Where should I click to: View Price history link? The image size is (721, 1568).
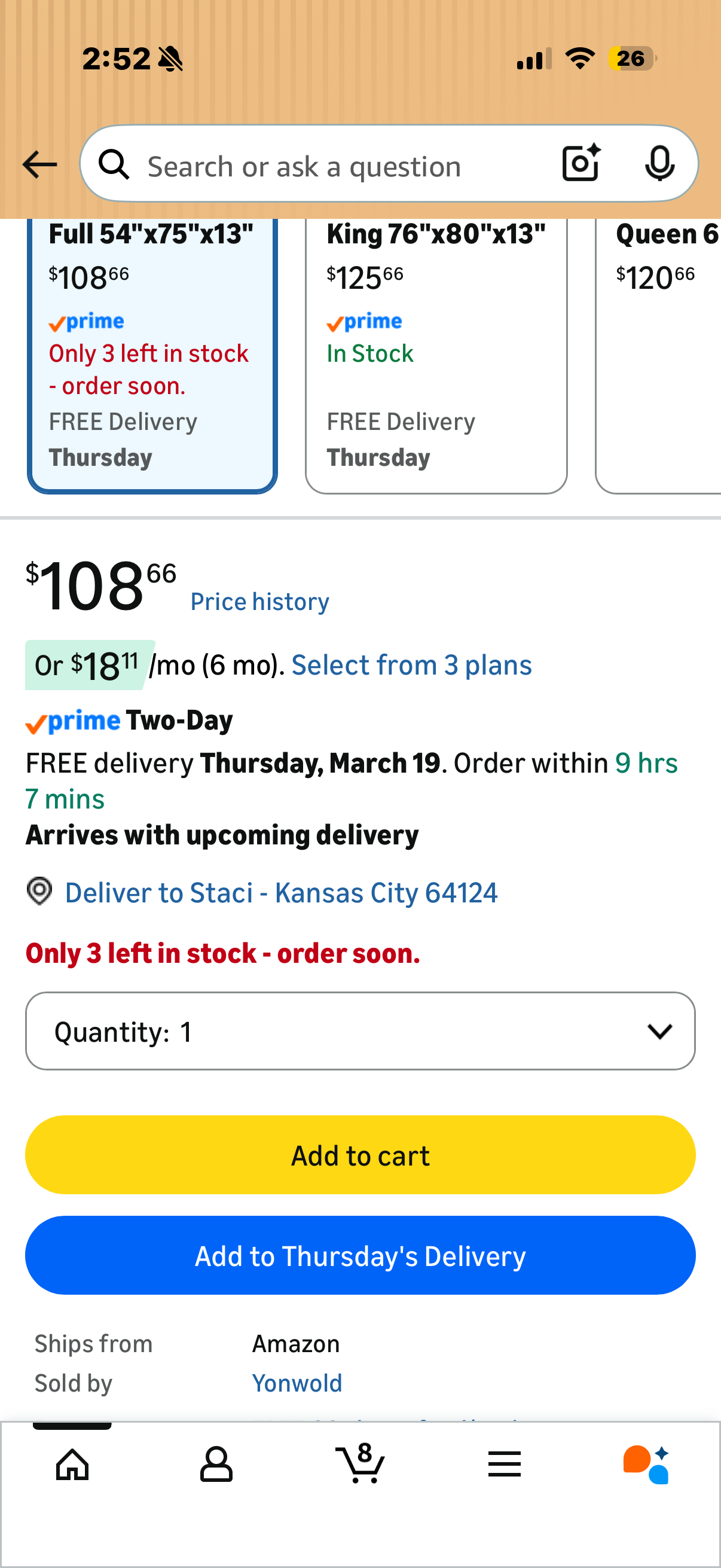[260, 602]
